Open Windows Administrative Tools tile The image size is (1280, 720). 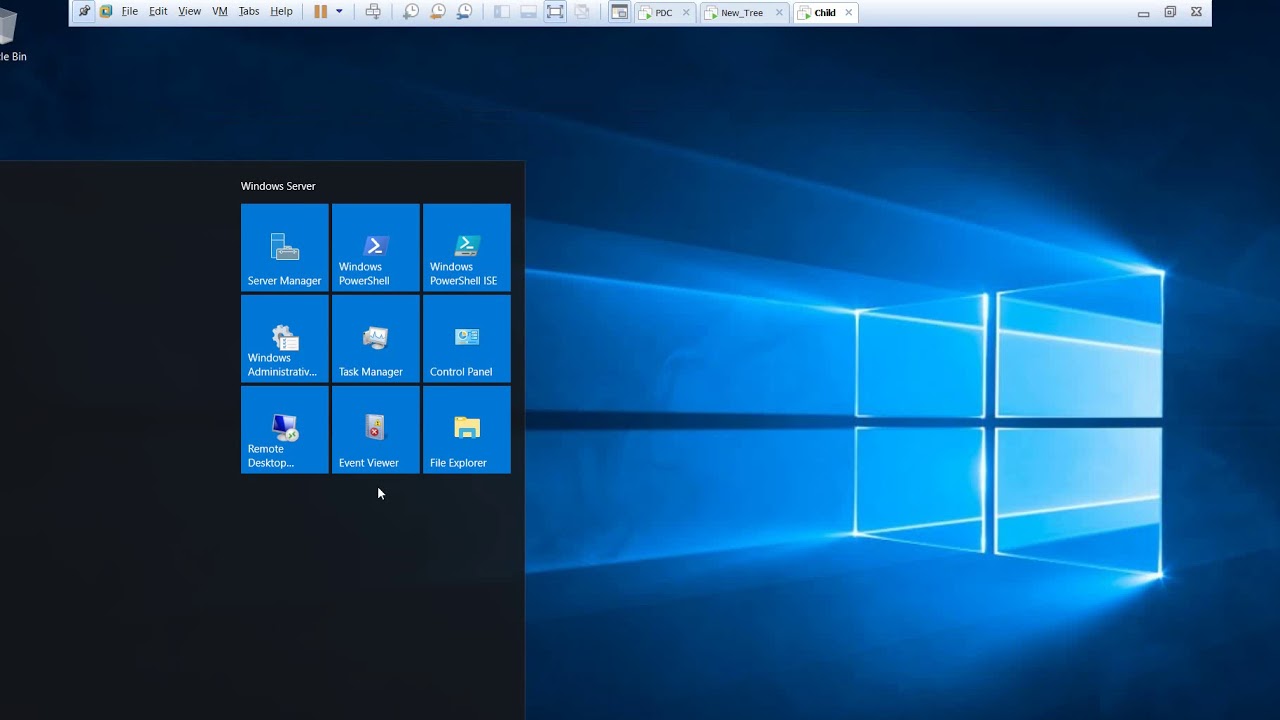click(285, 339)
